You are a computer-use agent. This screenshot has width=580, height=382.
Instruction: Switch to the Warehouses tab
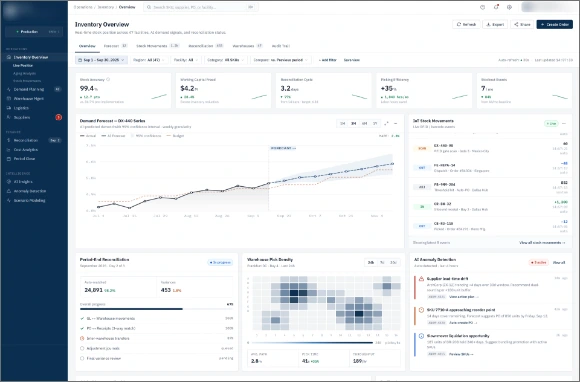pos(247,46)
